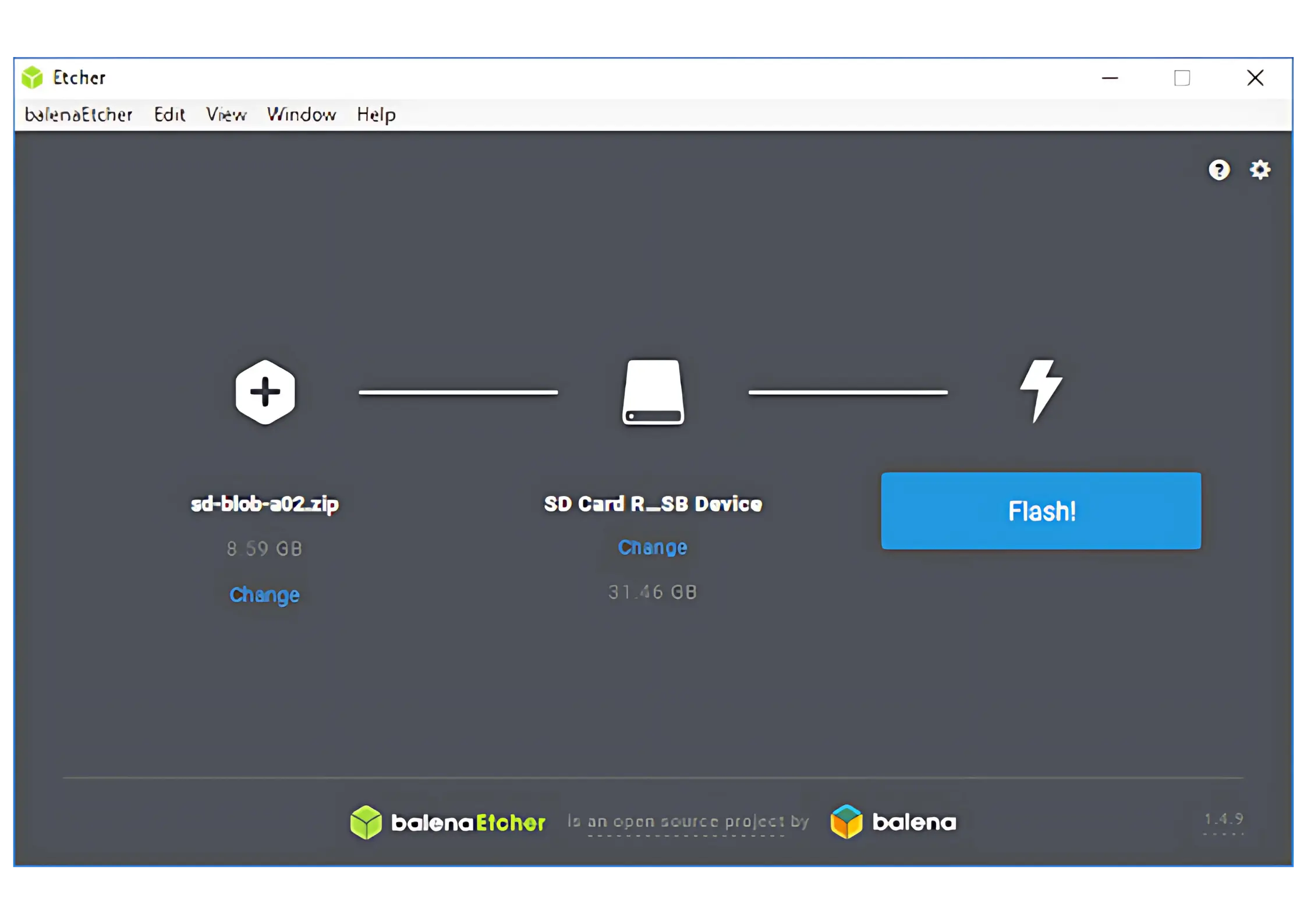This screenshot has width=1307, height=924.
Task: Click the 'is an open source project by' link
Action: [x=688, y=822]
